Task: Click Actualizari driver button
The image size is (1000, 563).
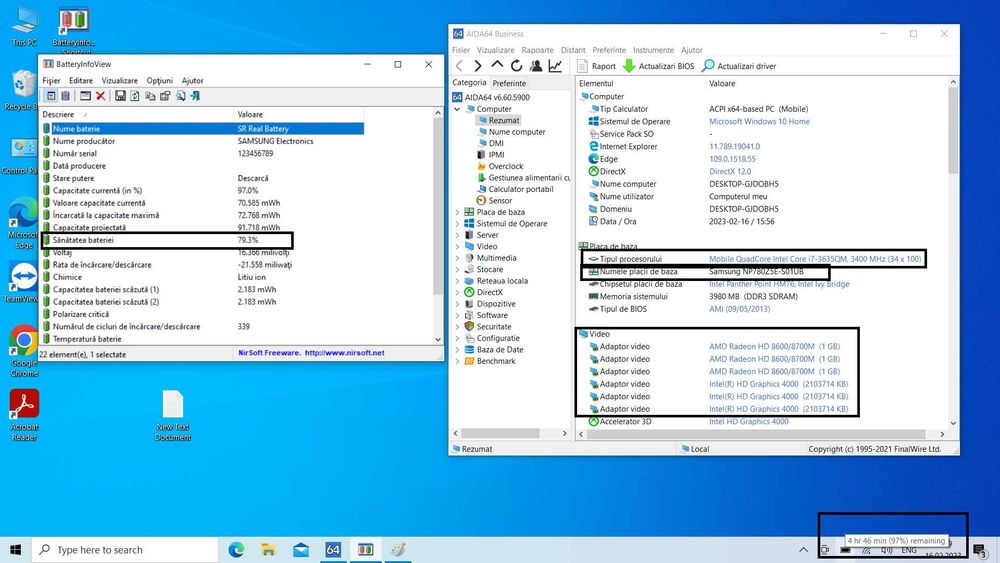Action: click(739, 66)
